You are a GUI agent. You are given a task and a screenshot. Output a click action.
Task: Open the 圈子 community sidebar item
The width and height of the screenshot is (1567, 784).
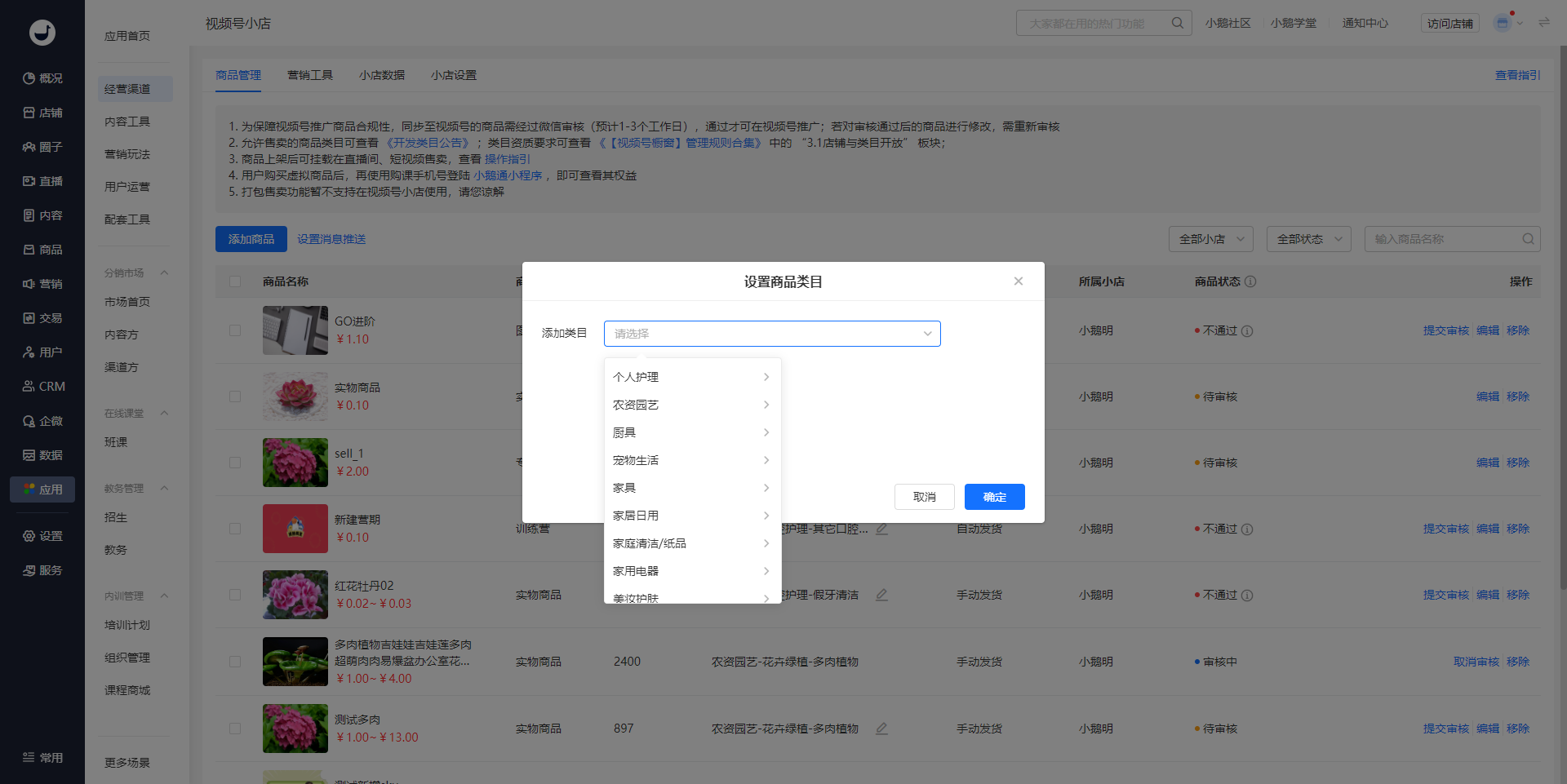pyautogui.click(x=42, y=147)
